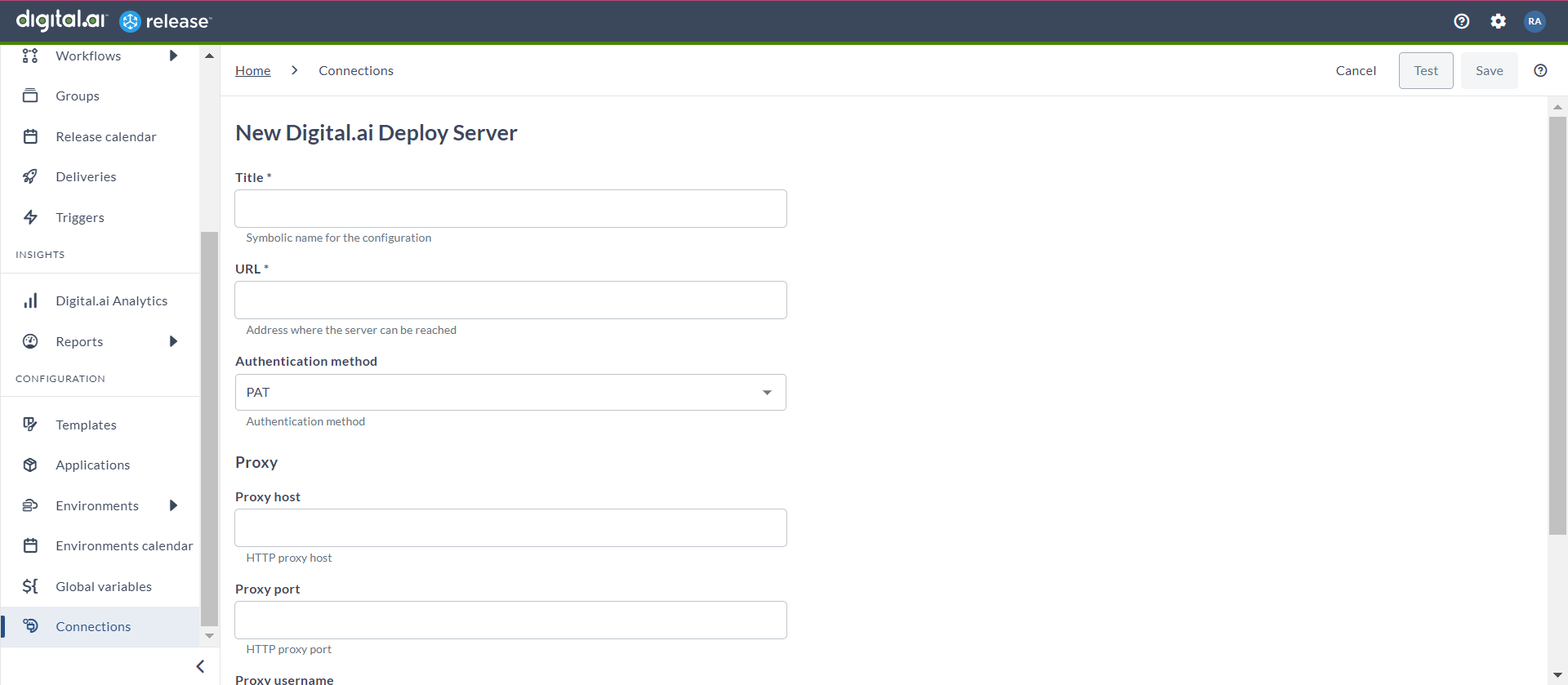Click the main scrollbar down arrow

[1557, 674]
